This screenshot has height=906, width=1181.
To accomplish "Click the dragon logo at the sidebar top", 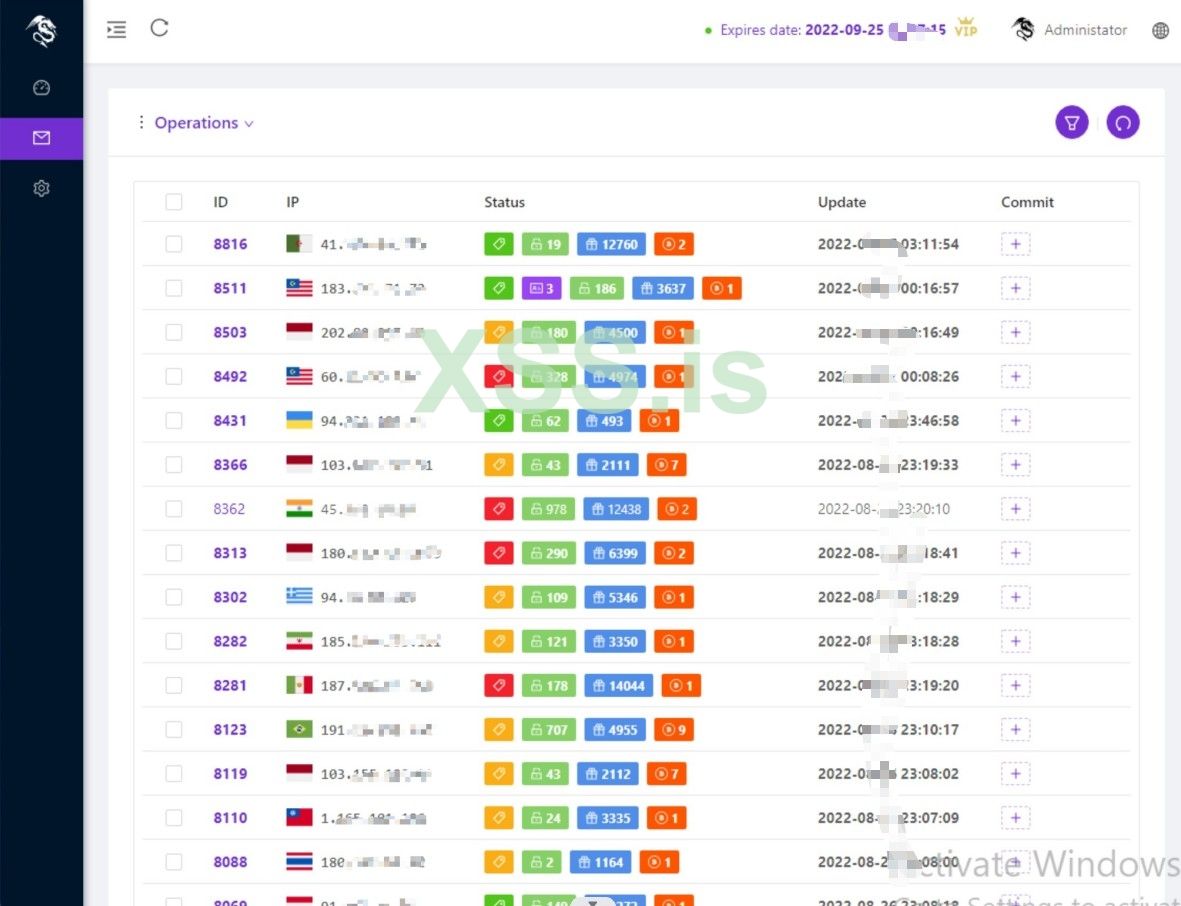I will tap(41, 31).
